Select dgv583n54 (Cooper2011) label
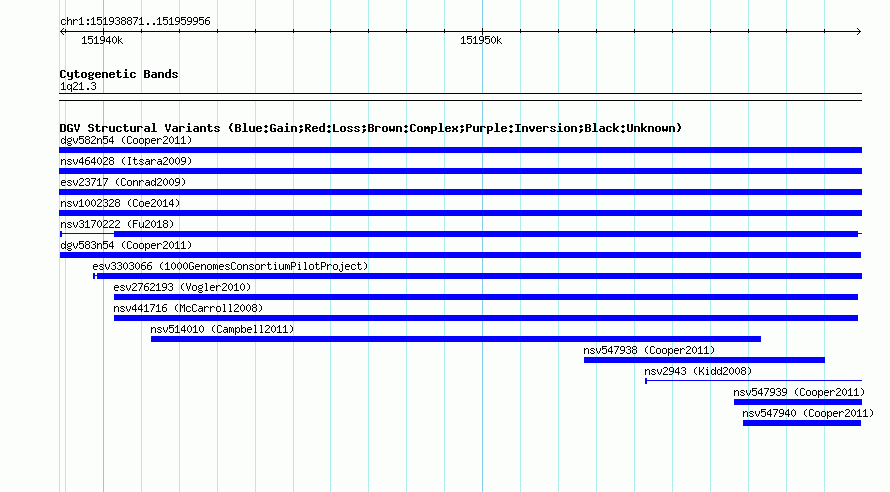The width and height of the screenshot is (890, 492). (126, 245)
